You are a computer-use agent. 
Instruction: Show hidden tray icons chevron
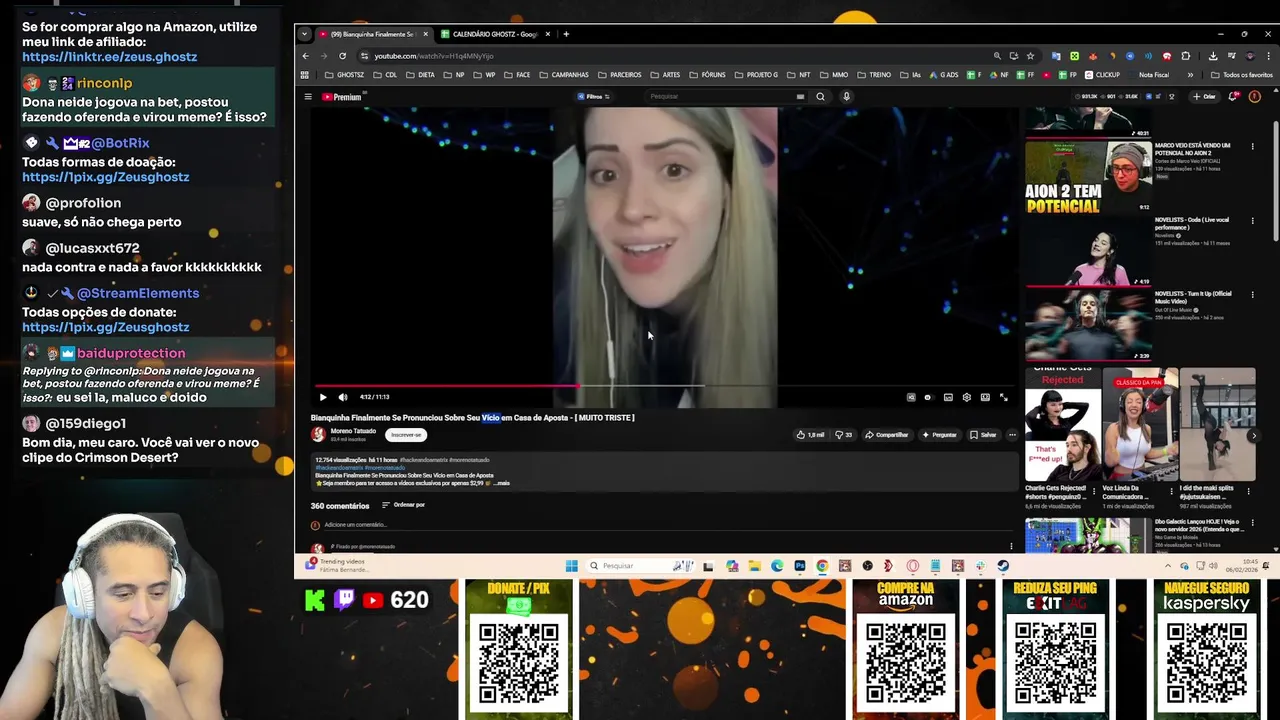1168,566
